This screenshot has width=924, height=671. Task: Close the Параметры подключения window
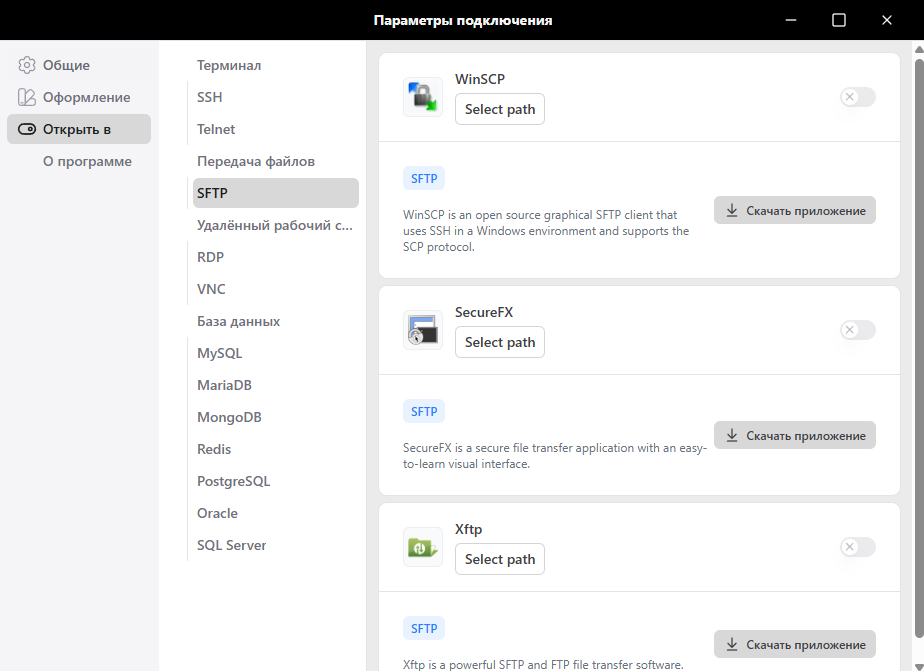coord(887,20)
